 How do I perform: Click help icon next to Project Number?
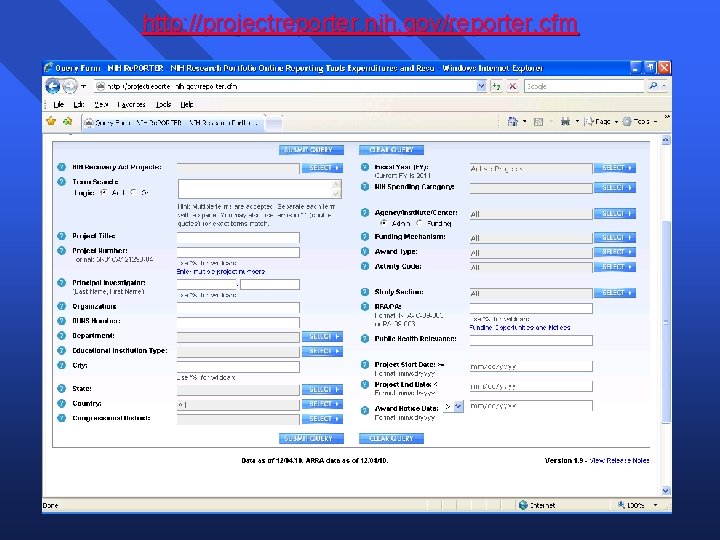point(62,251)
